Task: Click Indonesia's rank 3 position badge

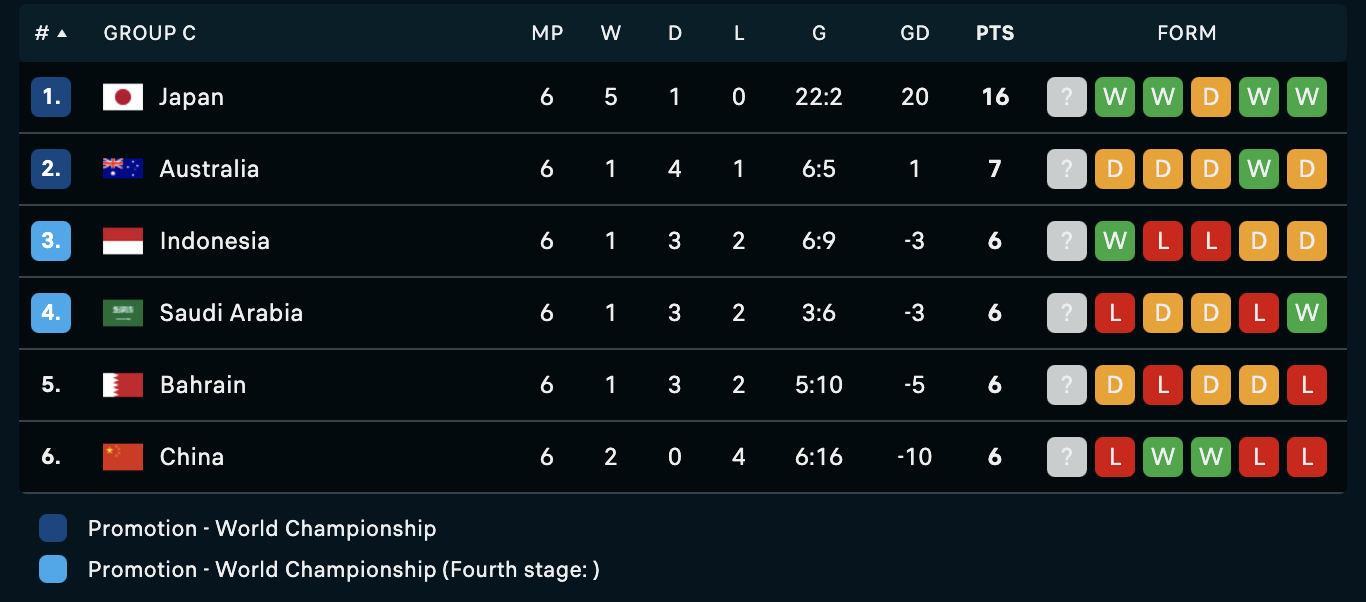Action: 51,241
